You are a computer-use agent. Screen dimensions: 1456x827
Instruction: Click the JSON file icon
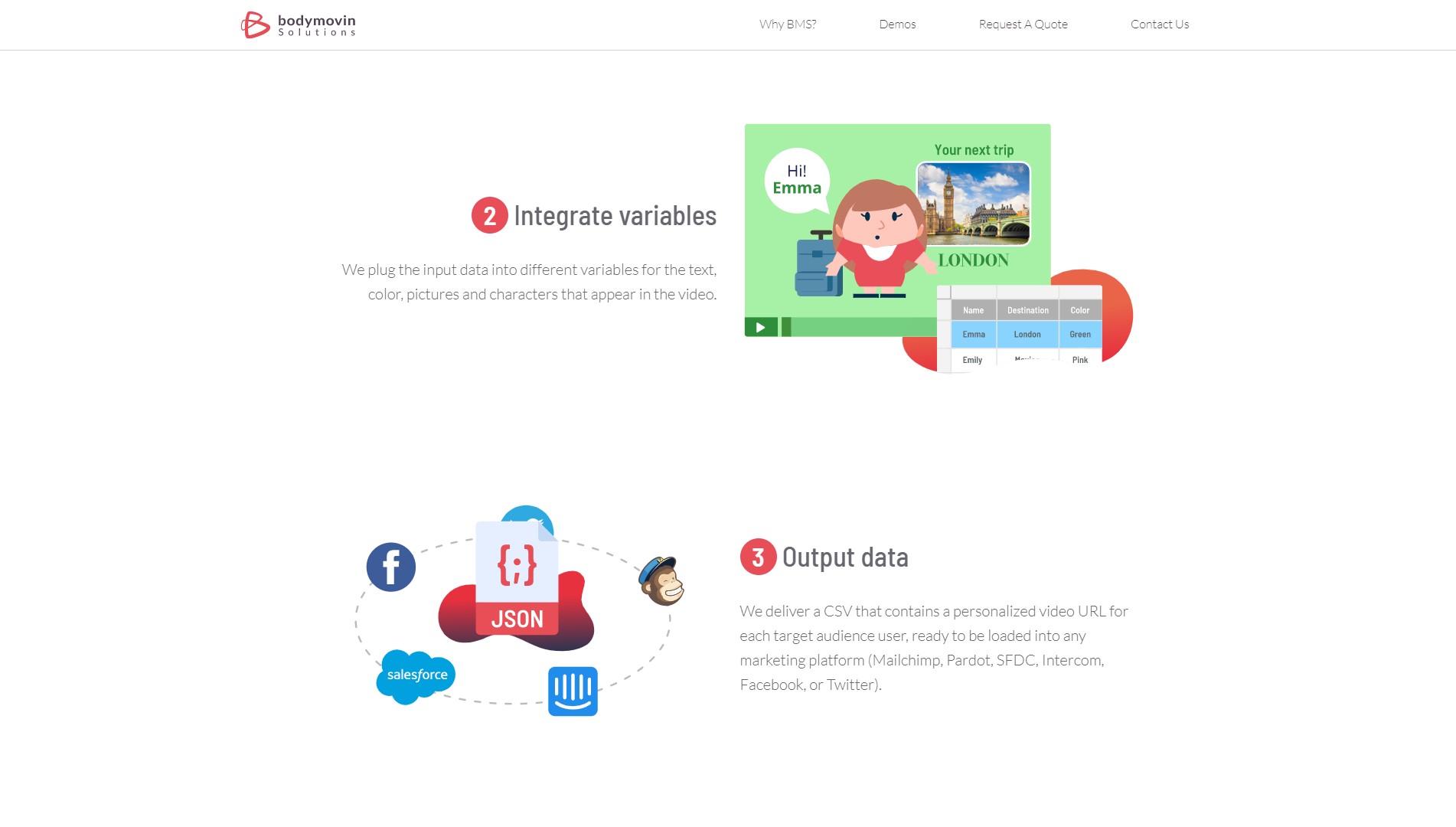pos(517,578)
